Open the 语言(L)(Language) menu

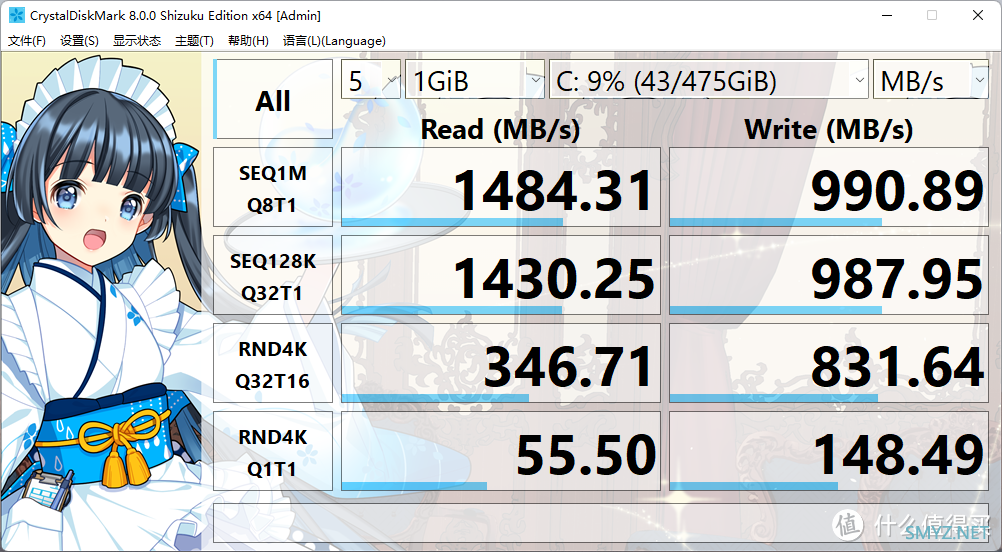pos(334,41)
